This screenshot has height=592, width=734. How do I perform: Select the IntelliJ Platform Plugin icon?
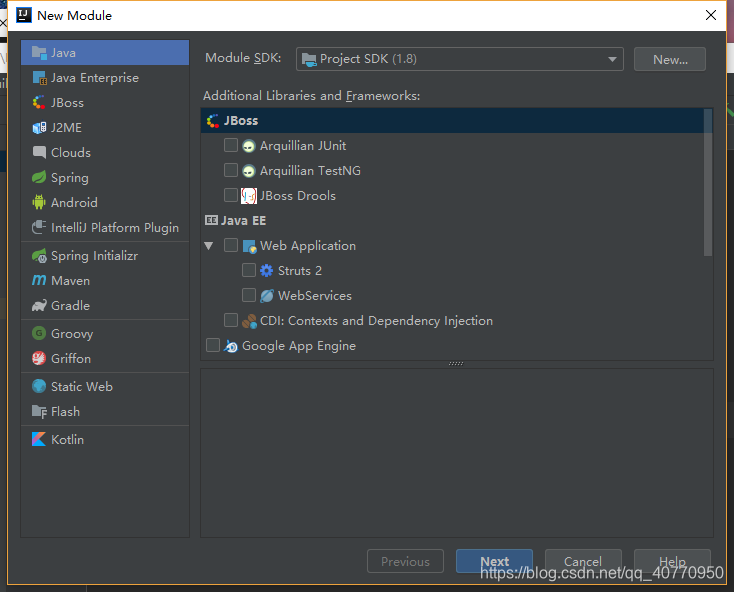pyautogui.click(x=39, y=227)
